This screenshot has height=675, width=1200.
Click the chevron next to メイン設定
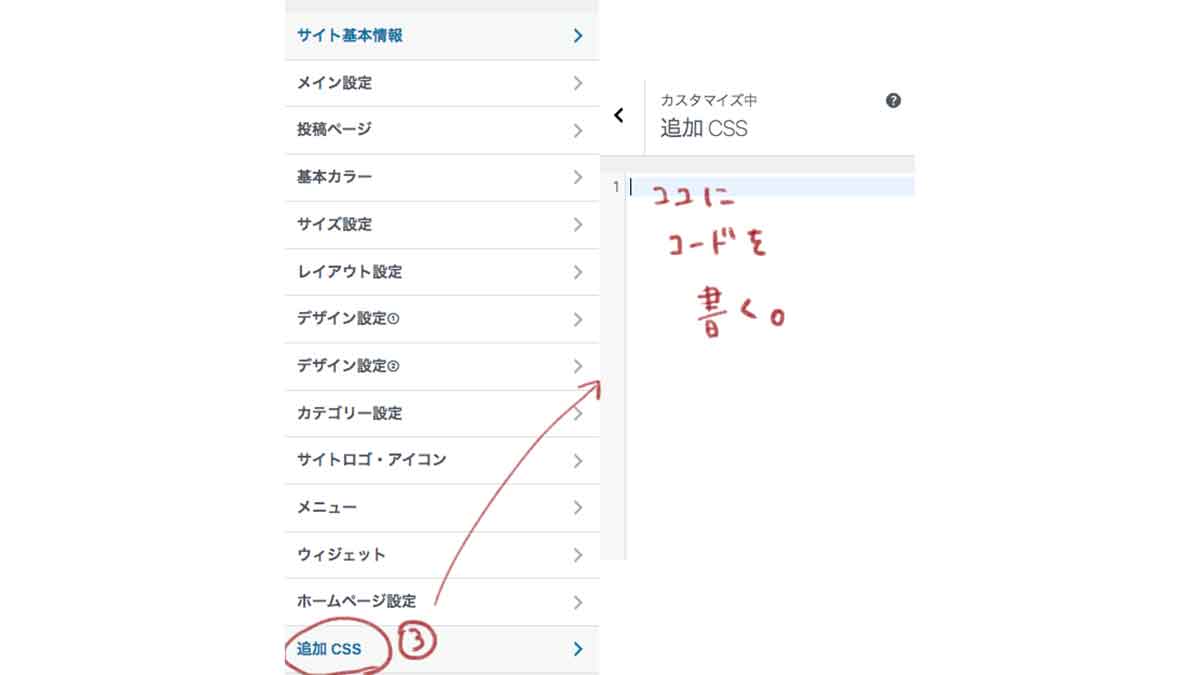(577, 83)
